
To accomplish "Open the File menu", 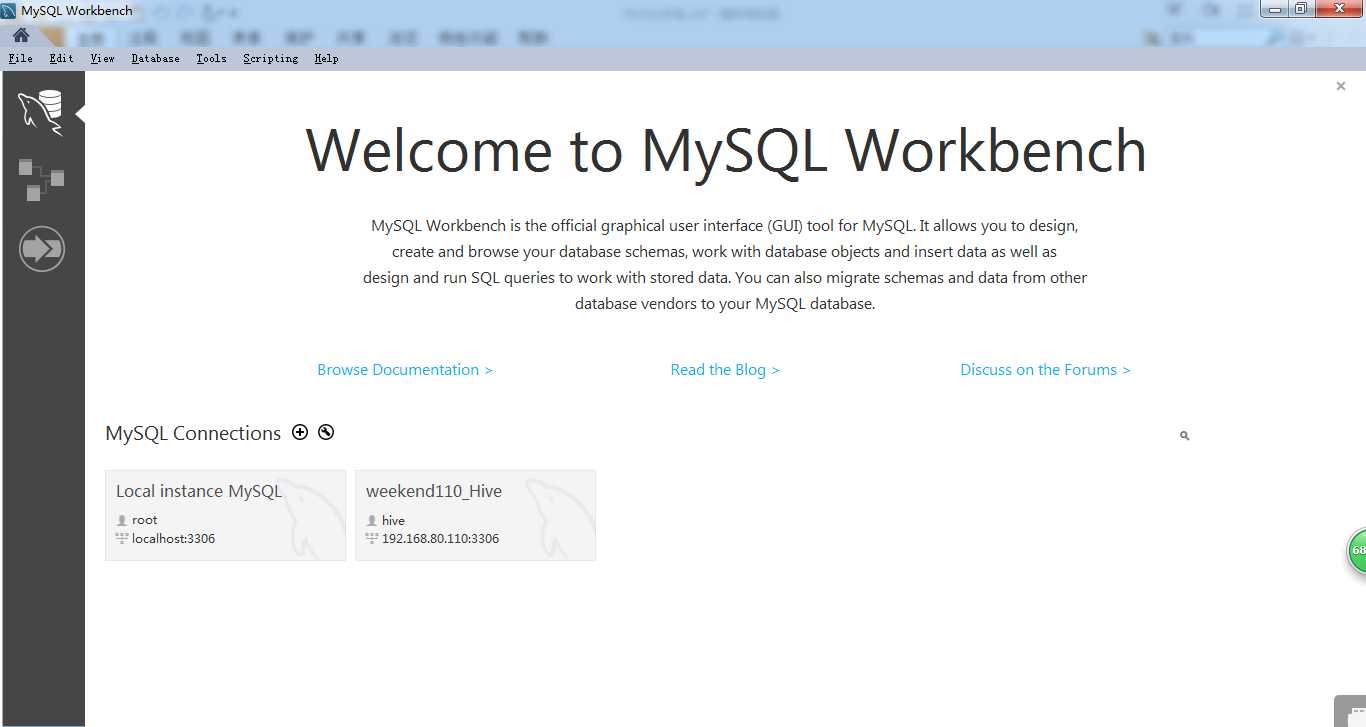I will [x=20, y=59].
